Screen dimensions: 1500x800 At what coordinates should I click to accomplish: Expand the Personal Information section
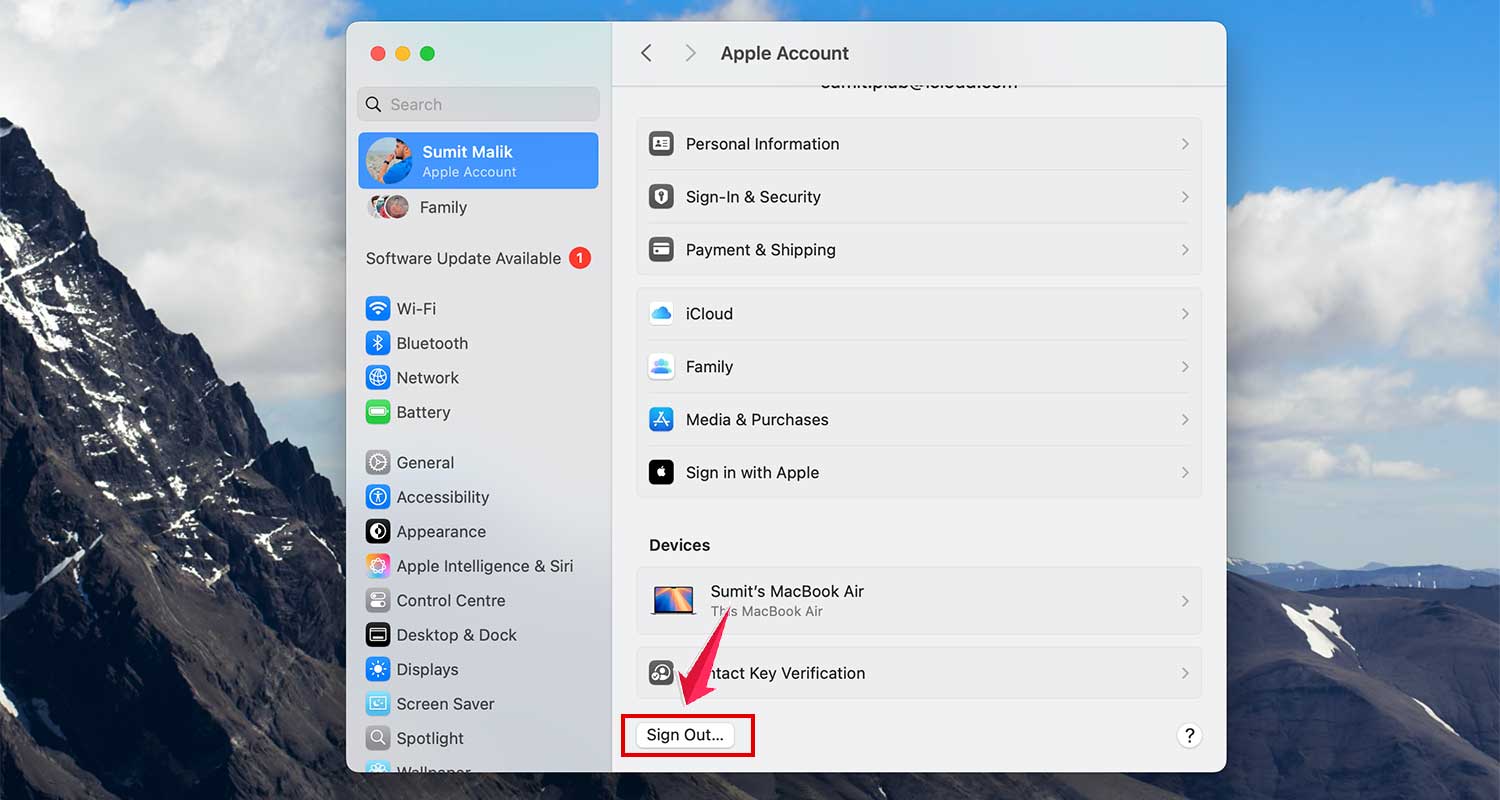pos(1185,143)
